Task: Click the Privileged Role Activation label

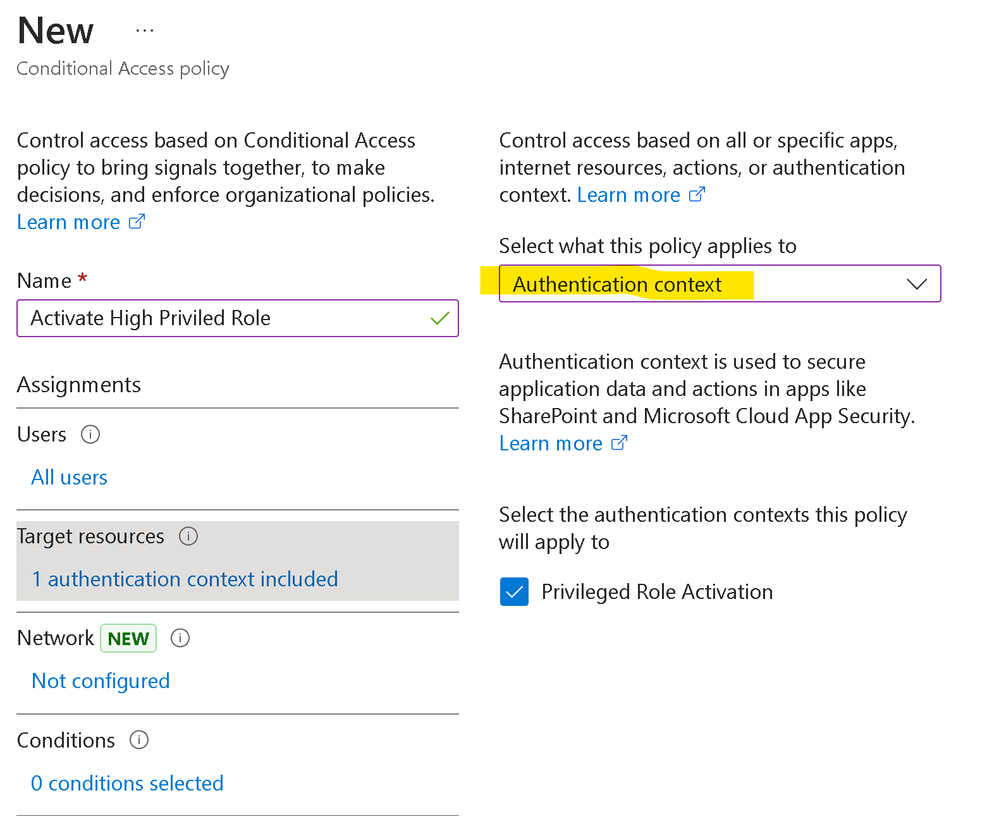Action: click(x=657, y=592)
